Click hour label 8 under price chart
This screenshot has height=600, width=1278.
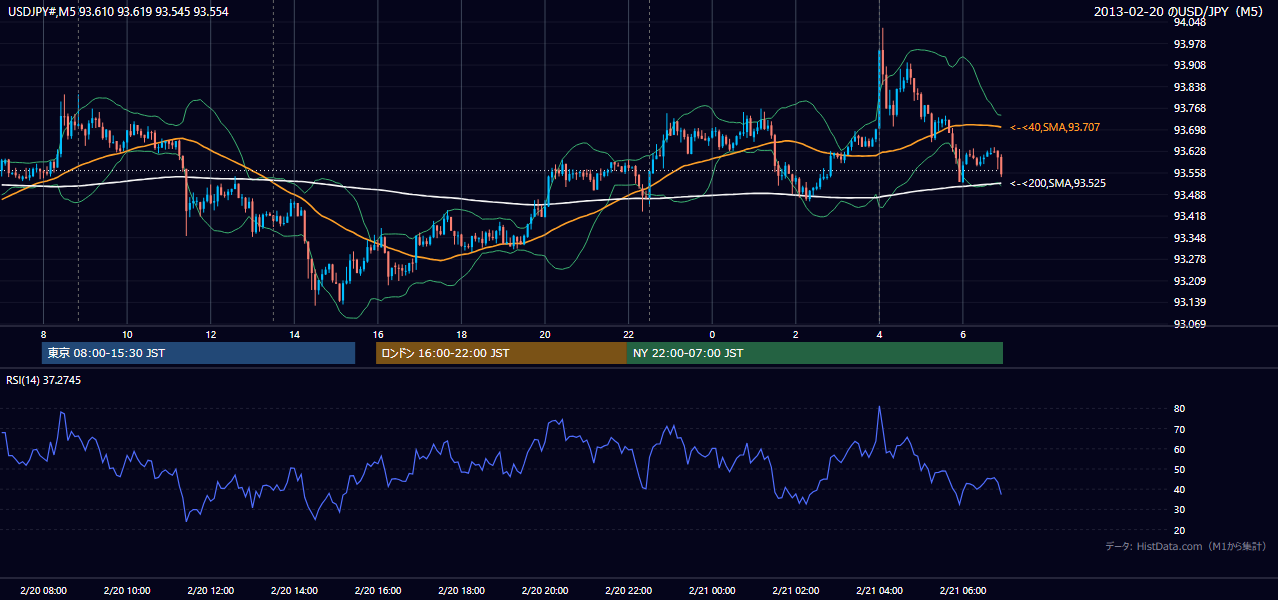43,333
